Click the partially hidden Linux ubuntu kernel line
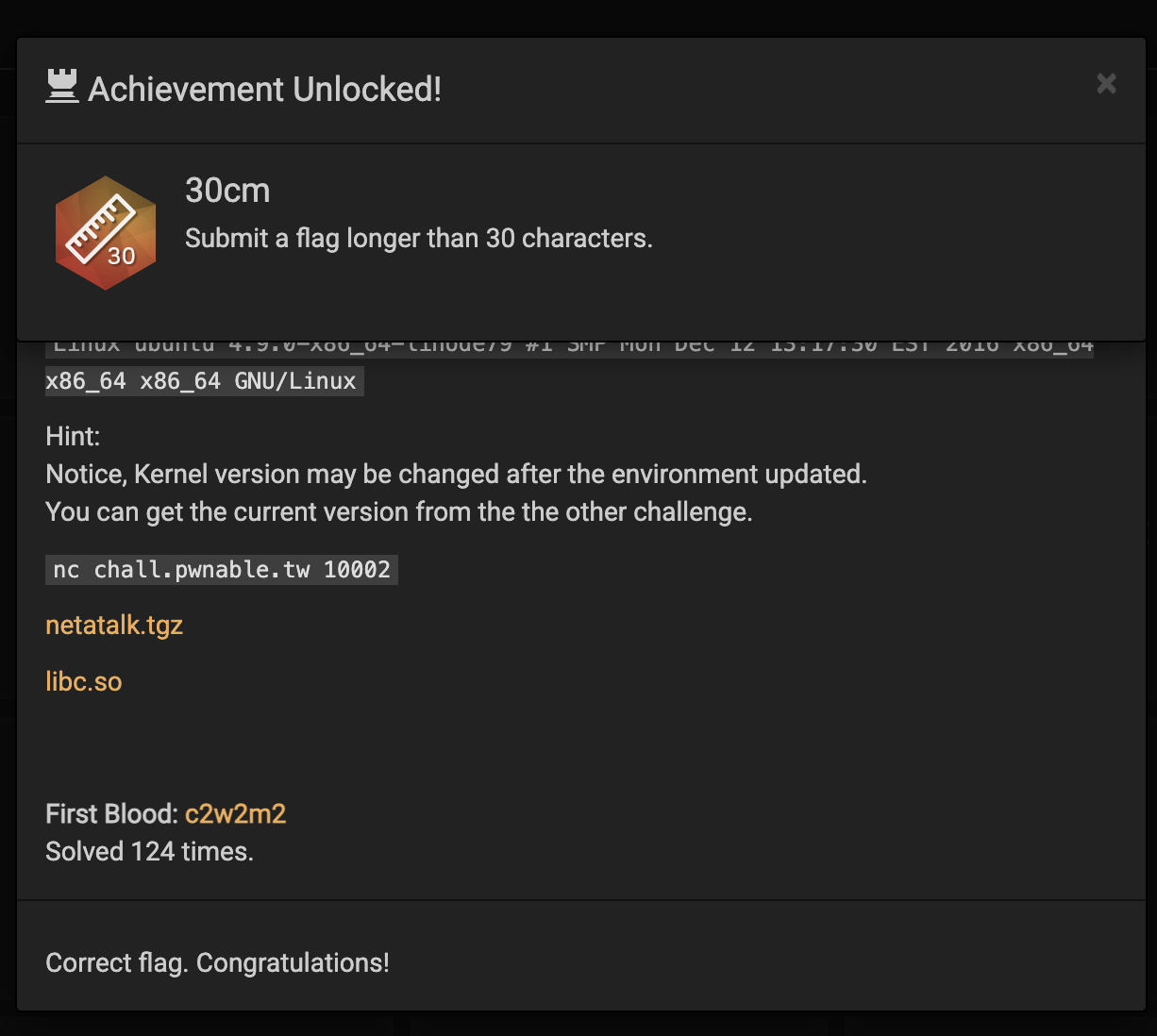The width and height of the screenshot is (1157, 1036). pos(569,347)
